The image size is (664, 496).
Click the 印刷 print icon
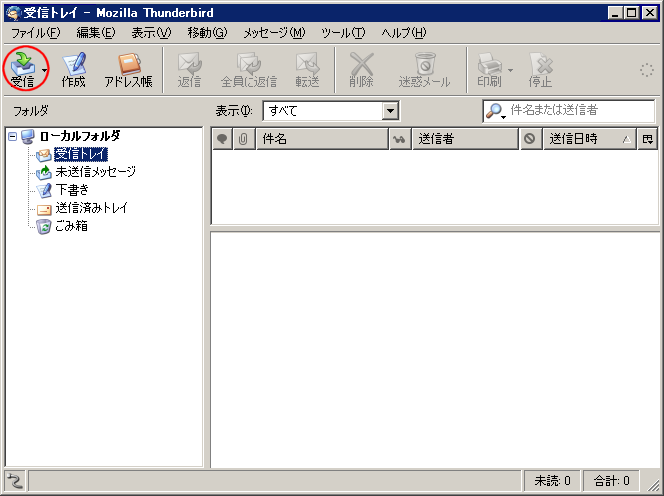490,70
